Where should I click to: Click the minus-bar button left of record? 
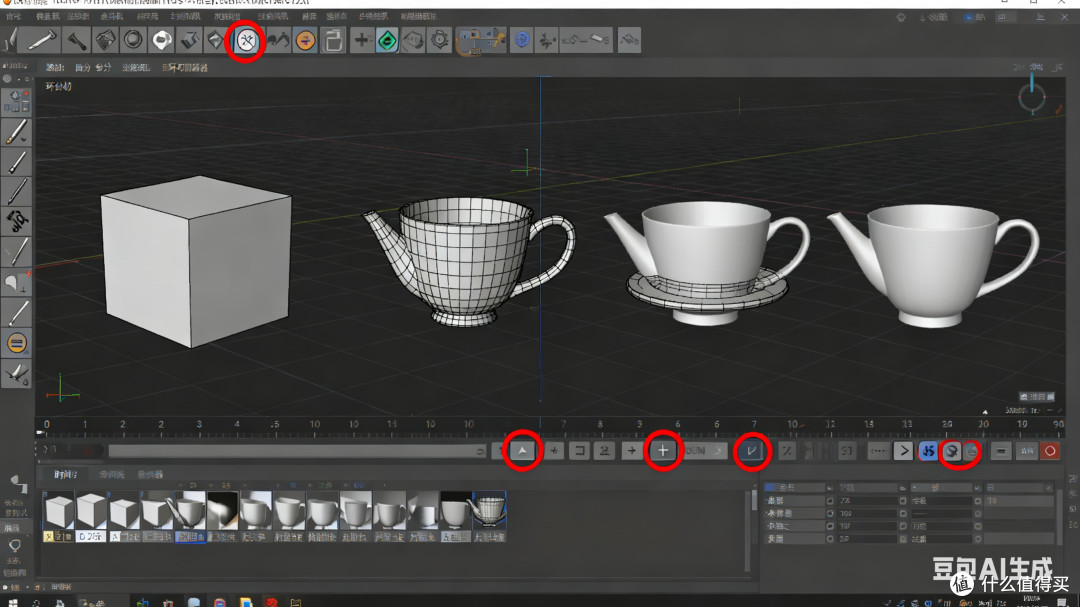(1001, 451)
